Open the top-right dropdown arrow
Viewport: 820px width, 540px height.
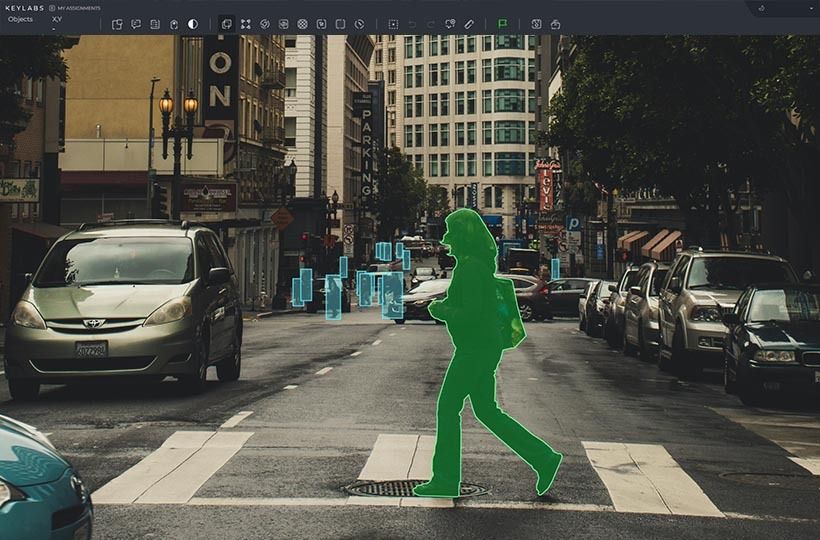809,8
